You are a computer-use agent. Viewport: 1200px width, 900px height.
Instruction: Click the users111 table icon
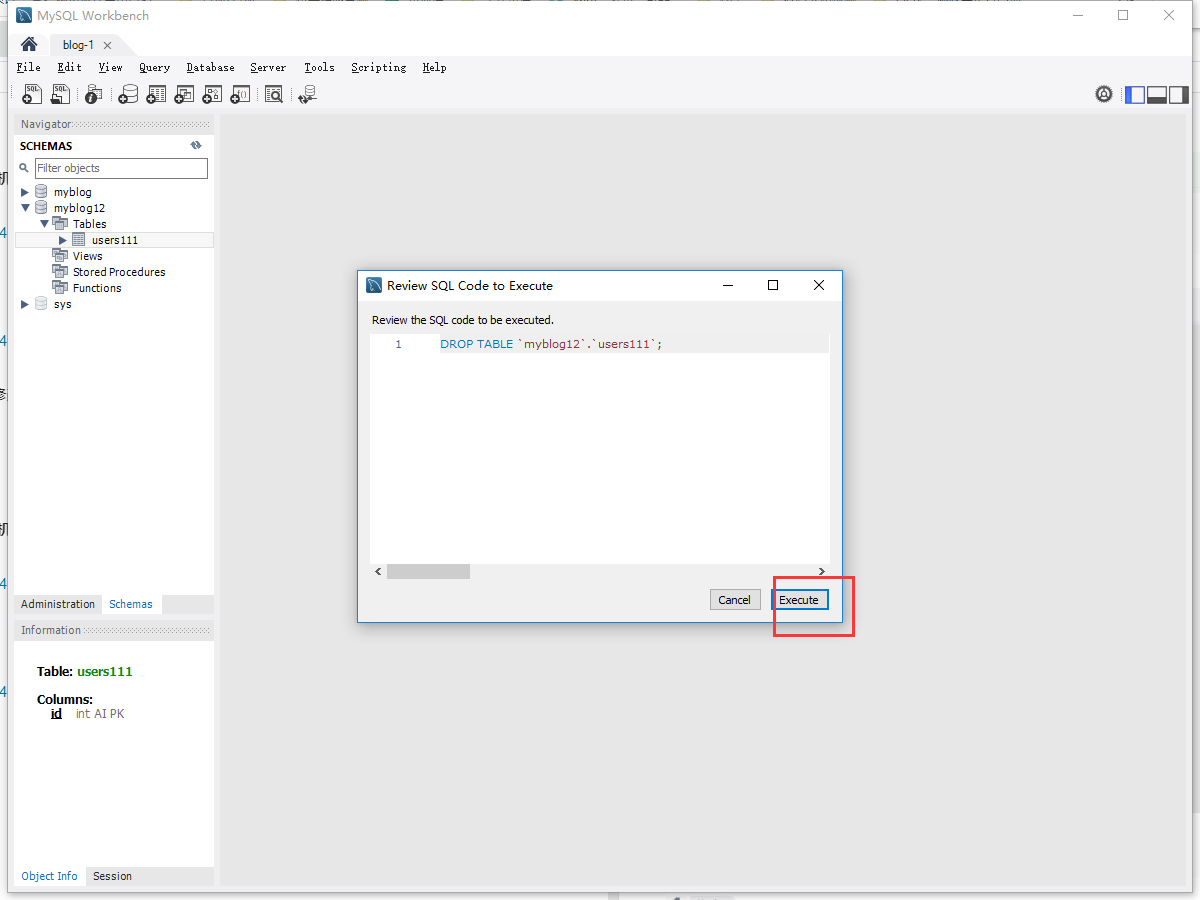79,240
